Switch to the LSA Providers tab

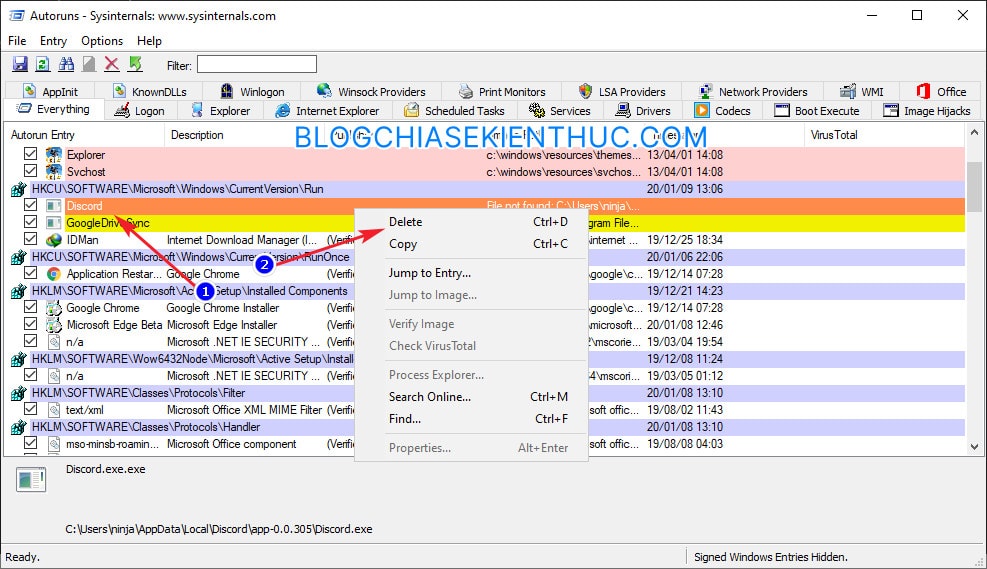coord(622,92)
